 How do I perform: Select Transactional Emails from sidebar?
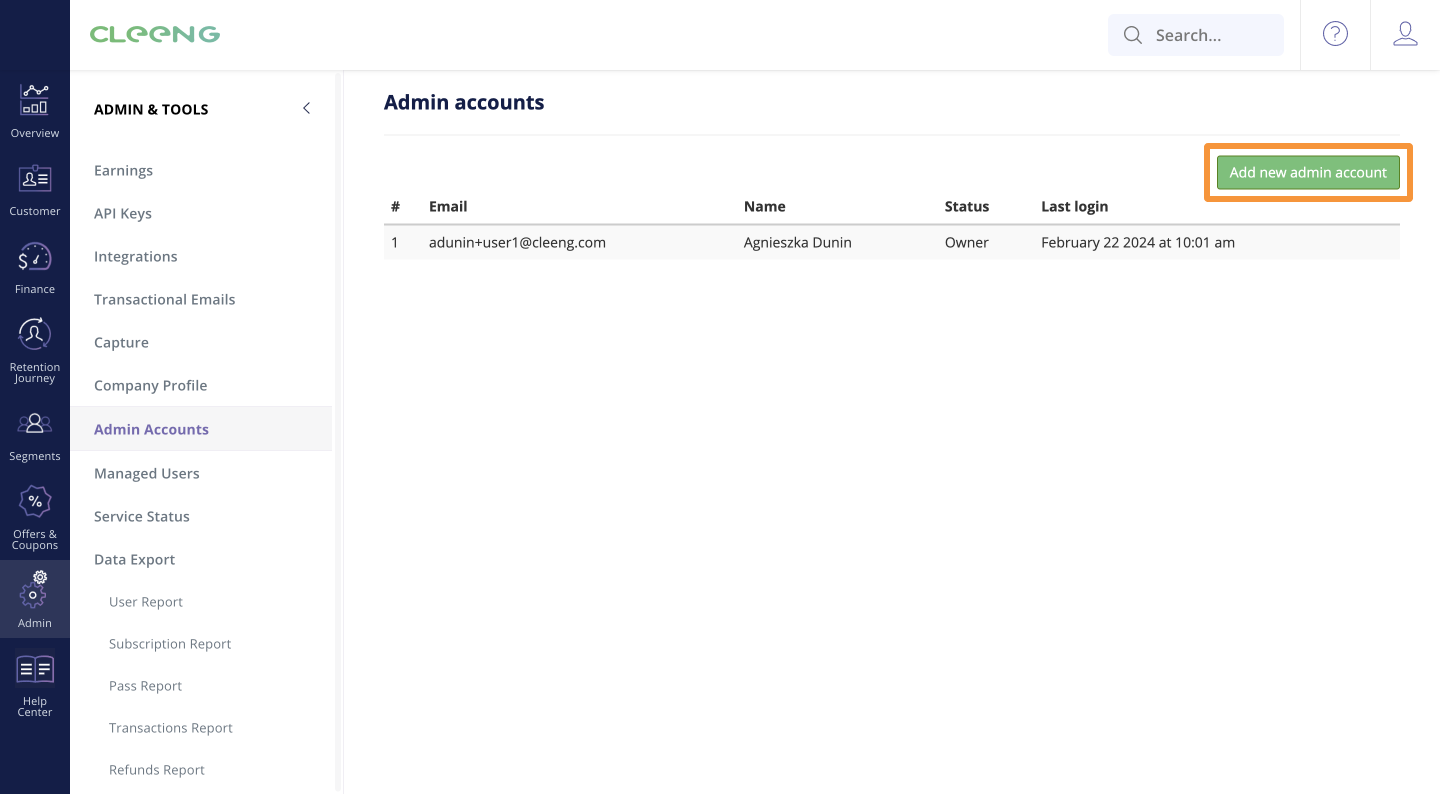tap(164, 299)
